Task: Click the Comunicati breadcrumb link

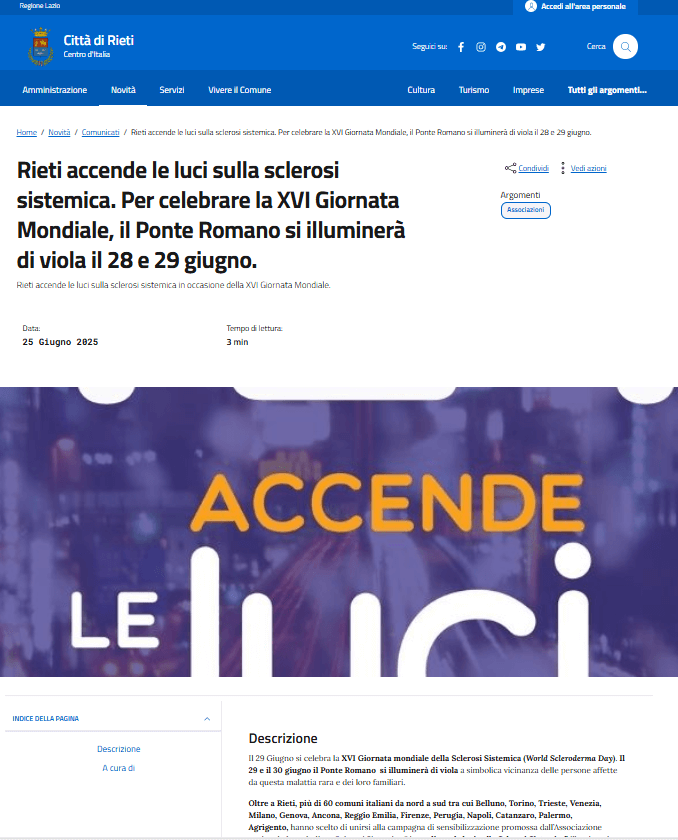Action: [x=100, y=132]
